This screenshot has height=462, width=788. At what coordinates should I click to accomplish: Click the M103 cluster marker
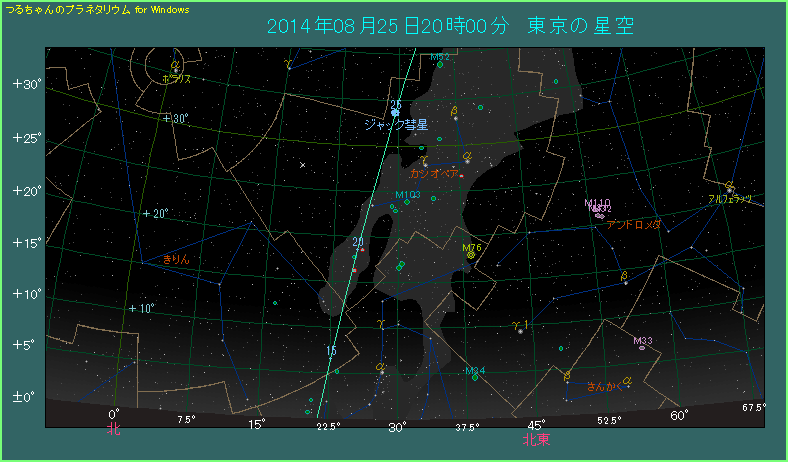click(x=407, y=202)
